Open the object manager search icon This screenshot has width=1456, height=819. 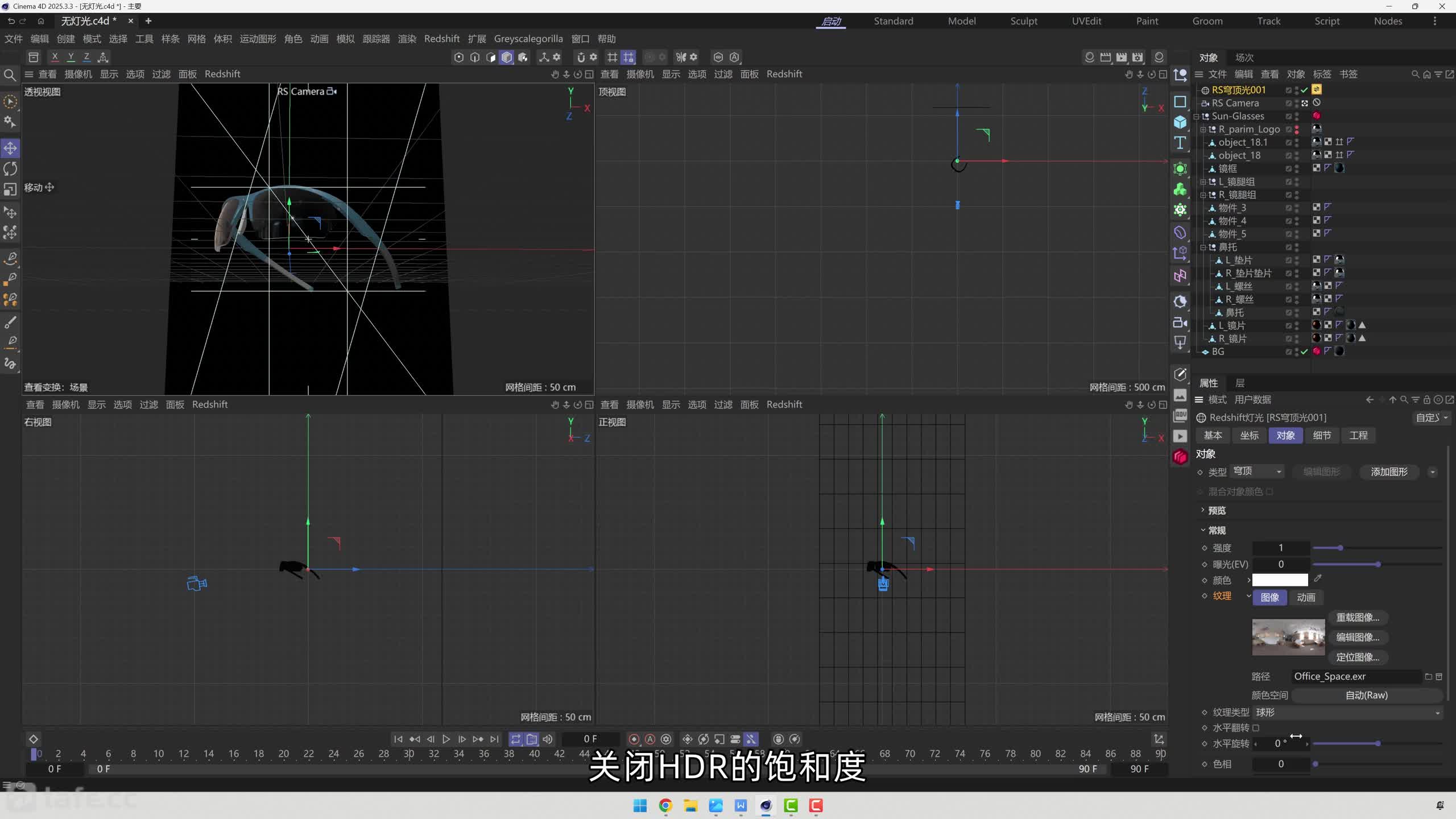[x=1416, y=75]
